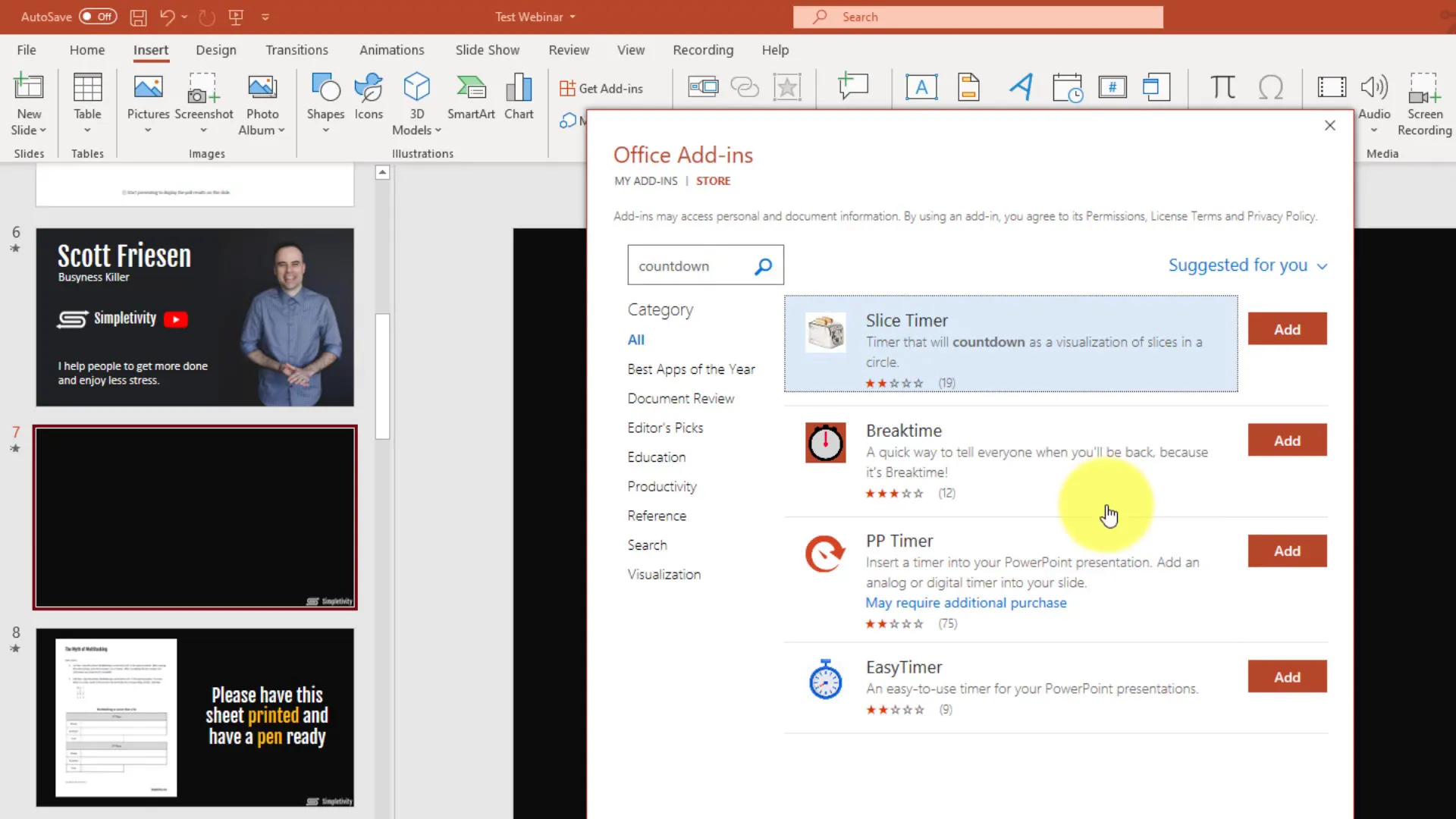1456x819 pixels.
Task: Click the Header and Footer icon
Action: pos(968,87)
